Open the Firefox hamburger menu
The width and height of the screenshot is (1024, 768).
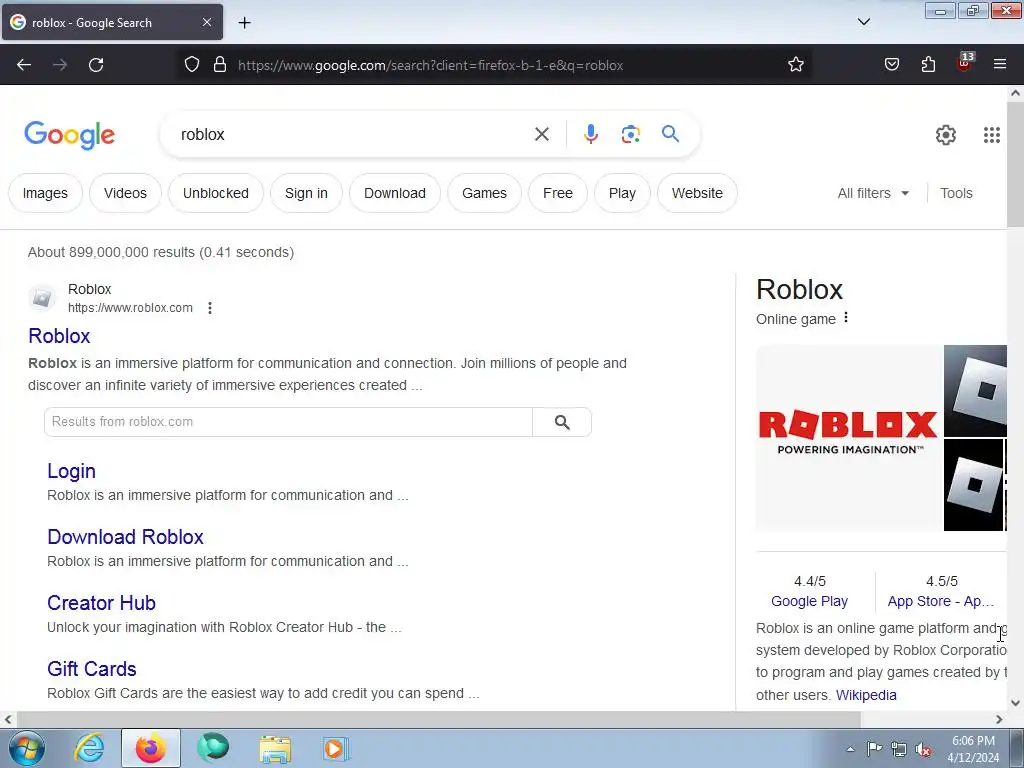point(1000,64)
